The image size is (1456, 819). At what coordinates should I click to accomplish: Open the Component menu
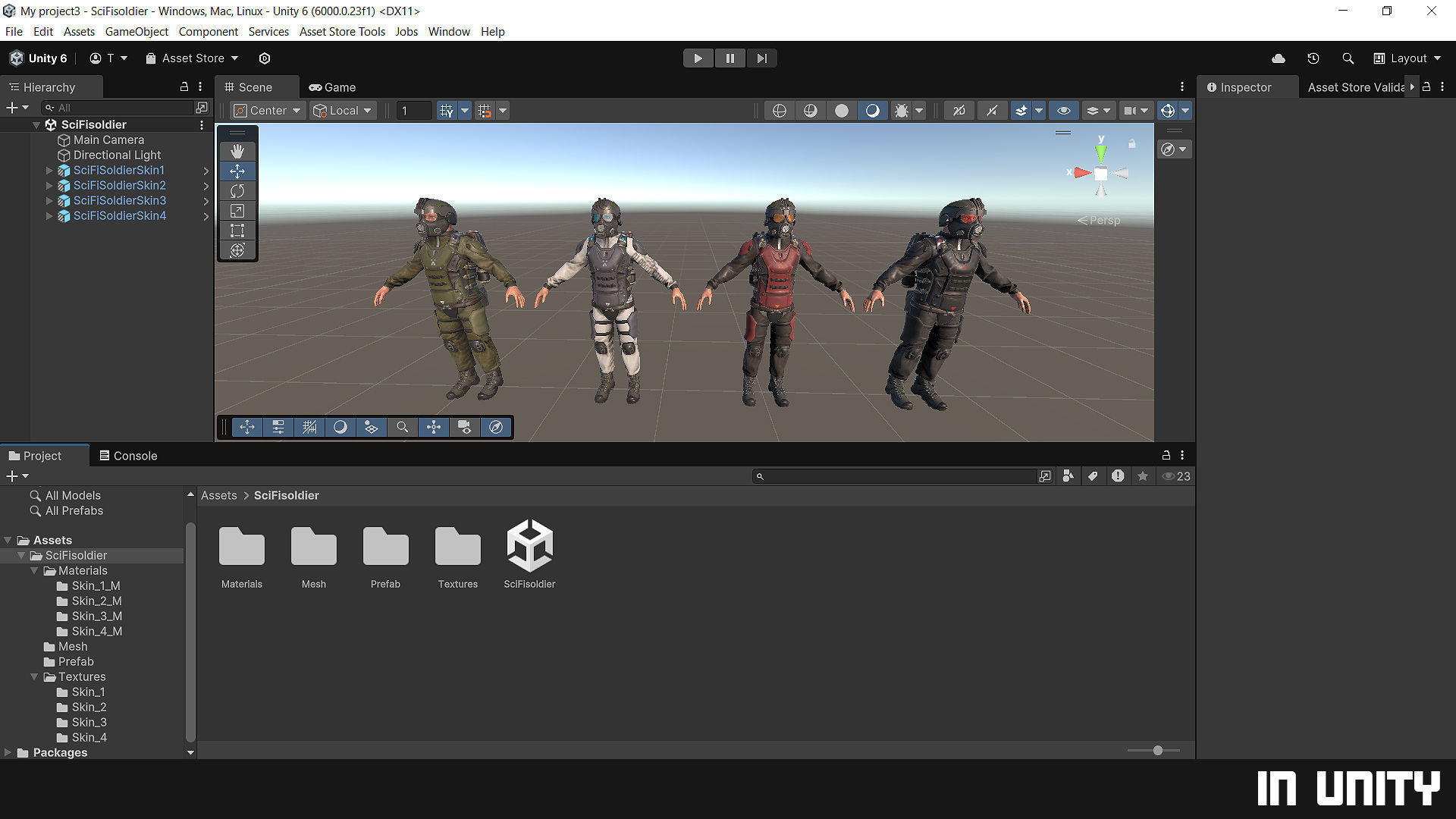(208, 31)
